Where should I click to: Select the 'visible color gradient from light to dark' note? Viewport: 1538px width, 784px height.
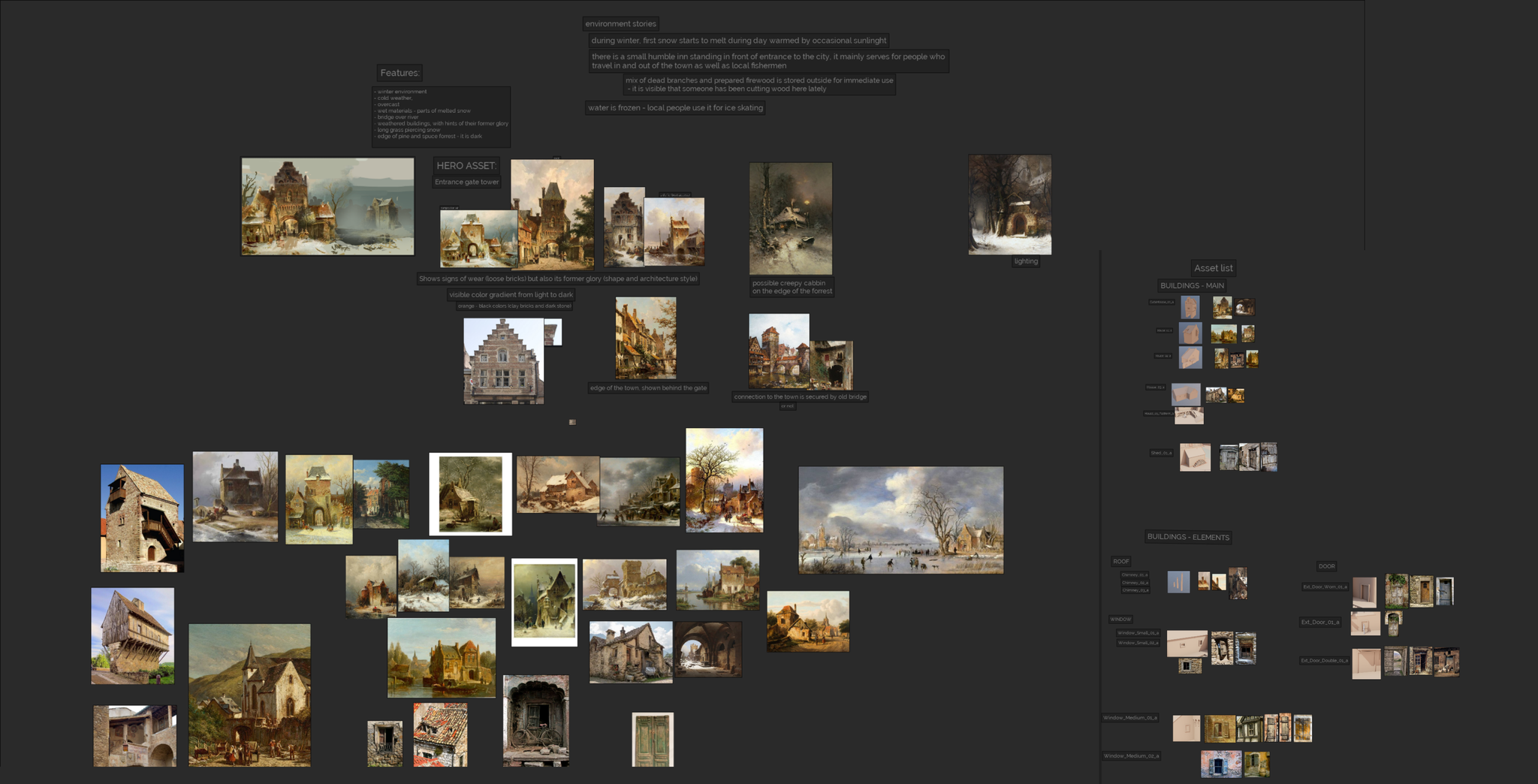[511, 294]
